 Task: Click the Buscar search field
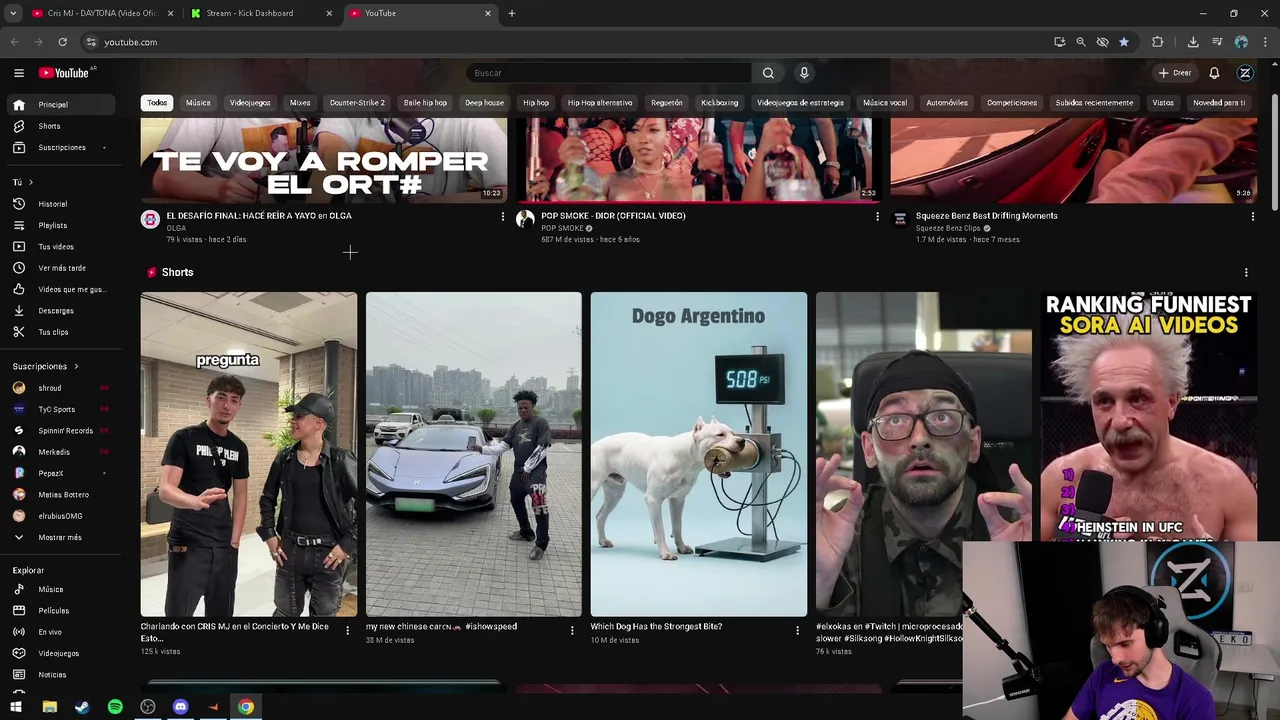pos(608,73)
